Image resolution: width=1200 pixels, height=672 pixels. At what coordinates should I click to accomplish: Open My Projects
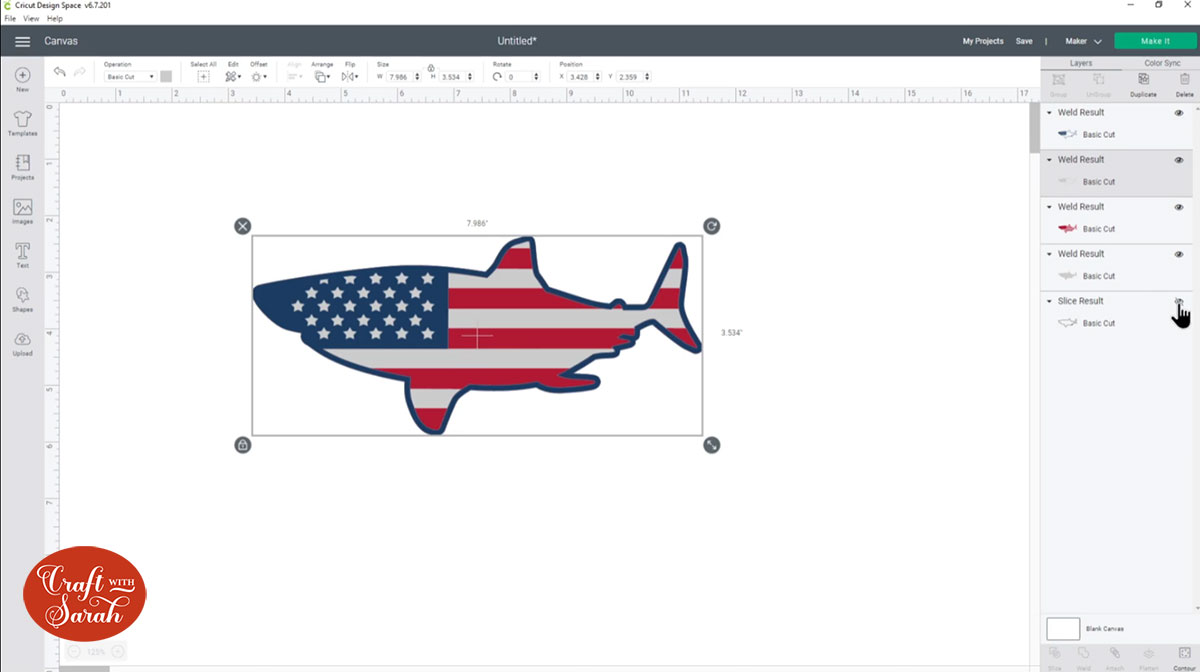(983, 41)
